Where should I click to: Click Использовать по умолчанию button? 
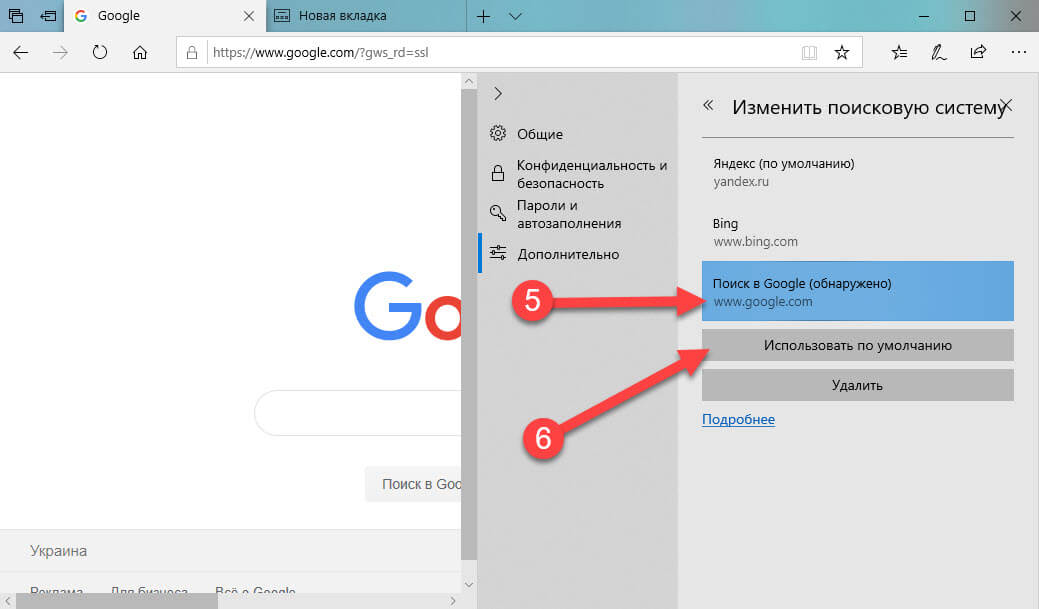857,345
